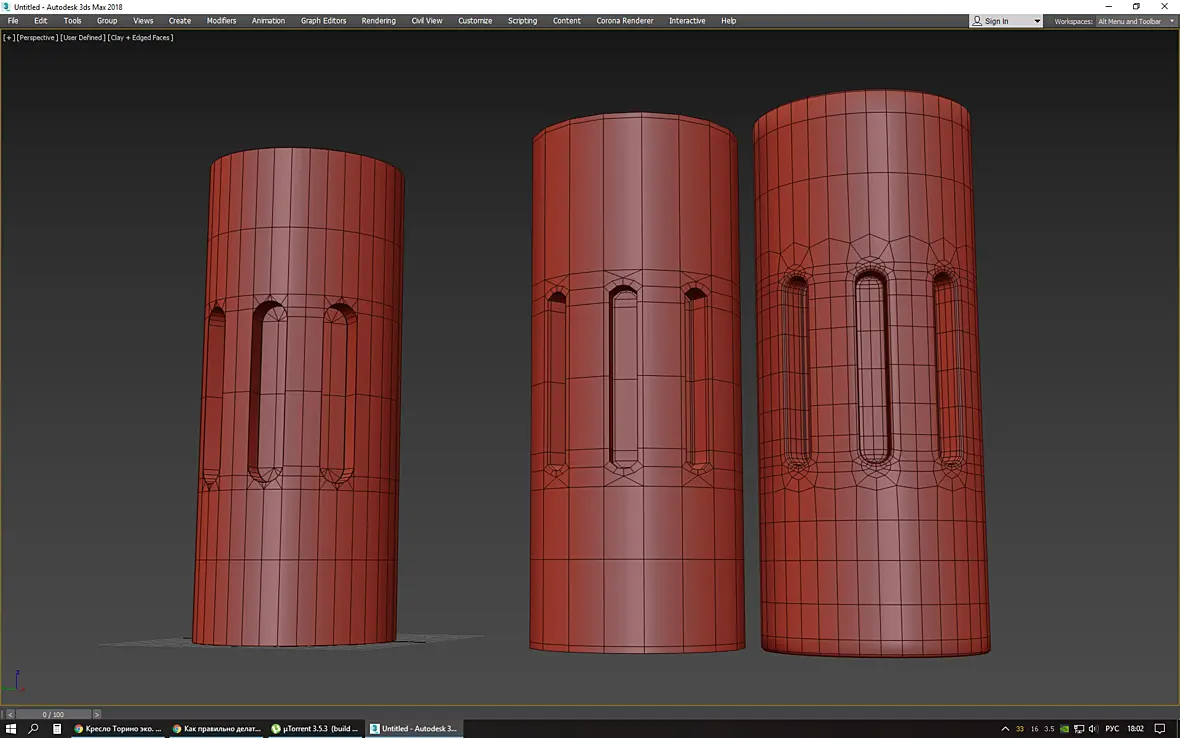This screenshot has width=1180, height=738.
Task: Click the [Clay + Edged Faces] shading label
Action: pyautogui.click(x=140, y=38)
